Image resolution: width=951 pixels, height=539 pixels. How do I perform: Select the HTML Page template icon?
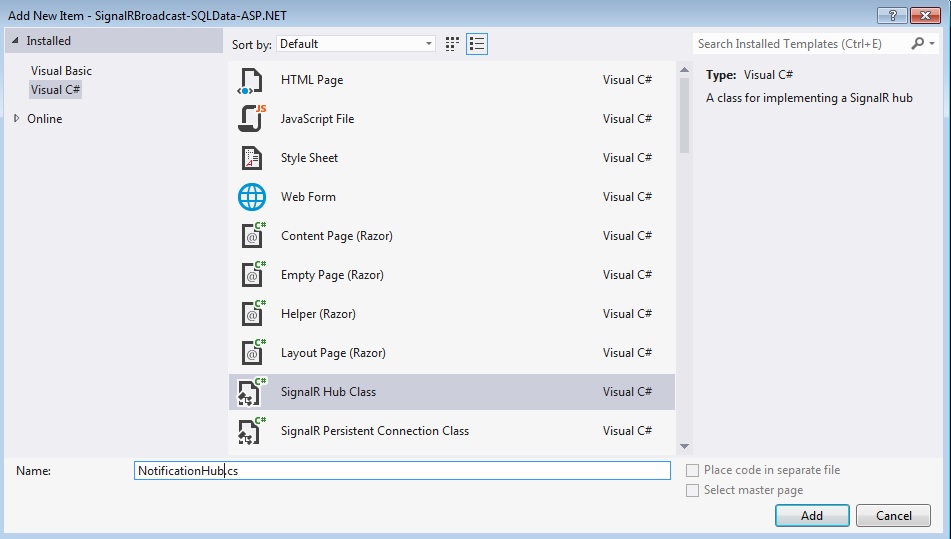251,80
